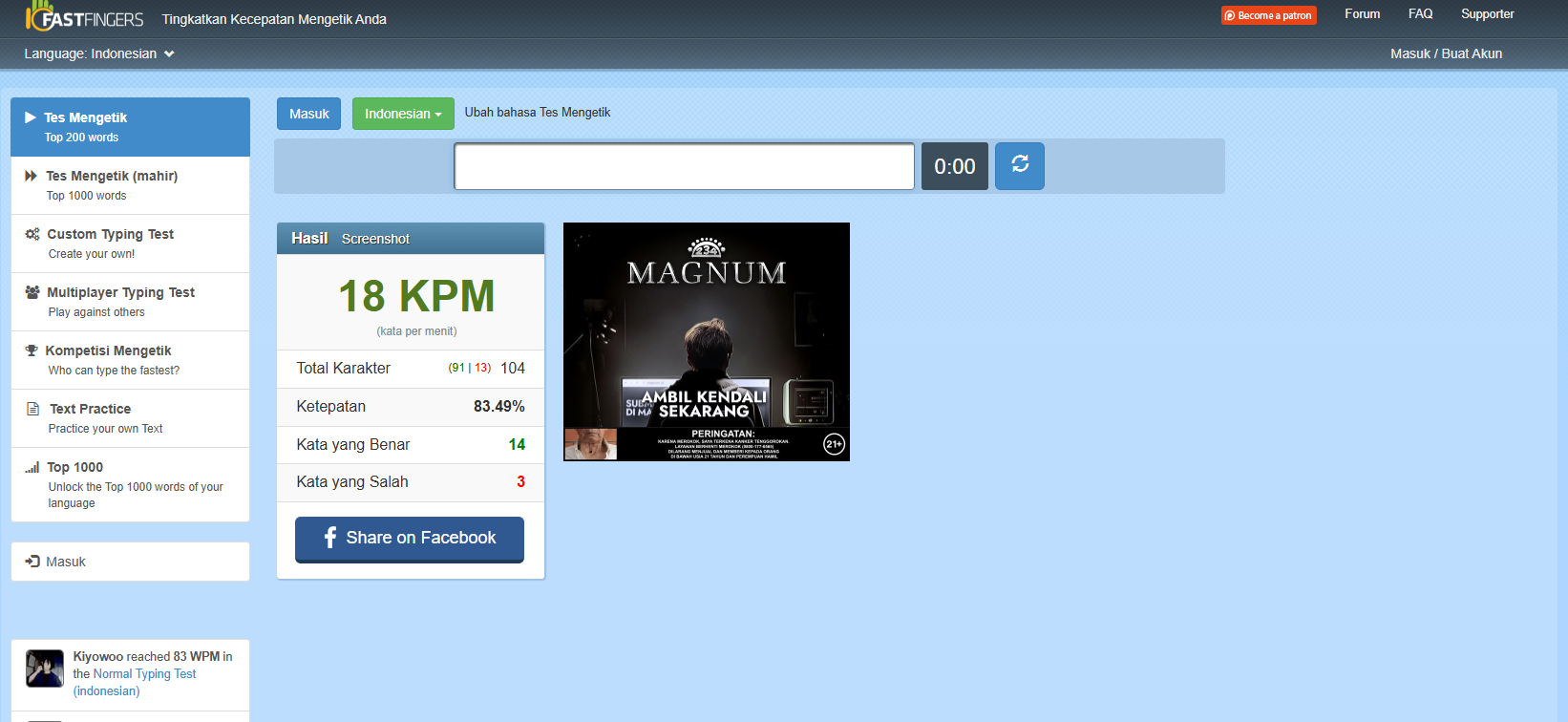Click the sign-in arrow icon beside Masuk

point(32,562)
